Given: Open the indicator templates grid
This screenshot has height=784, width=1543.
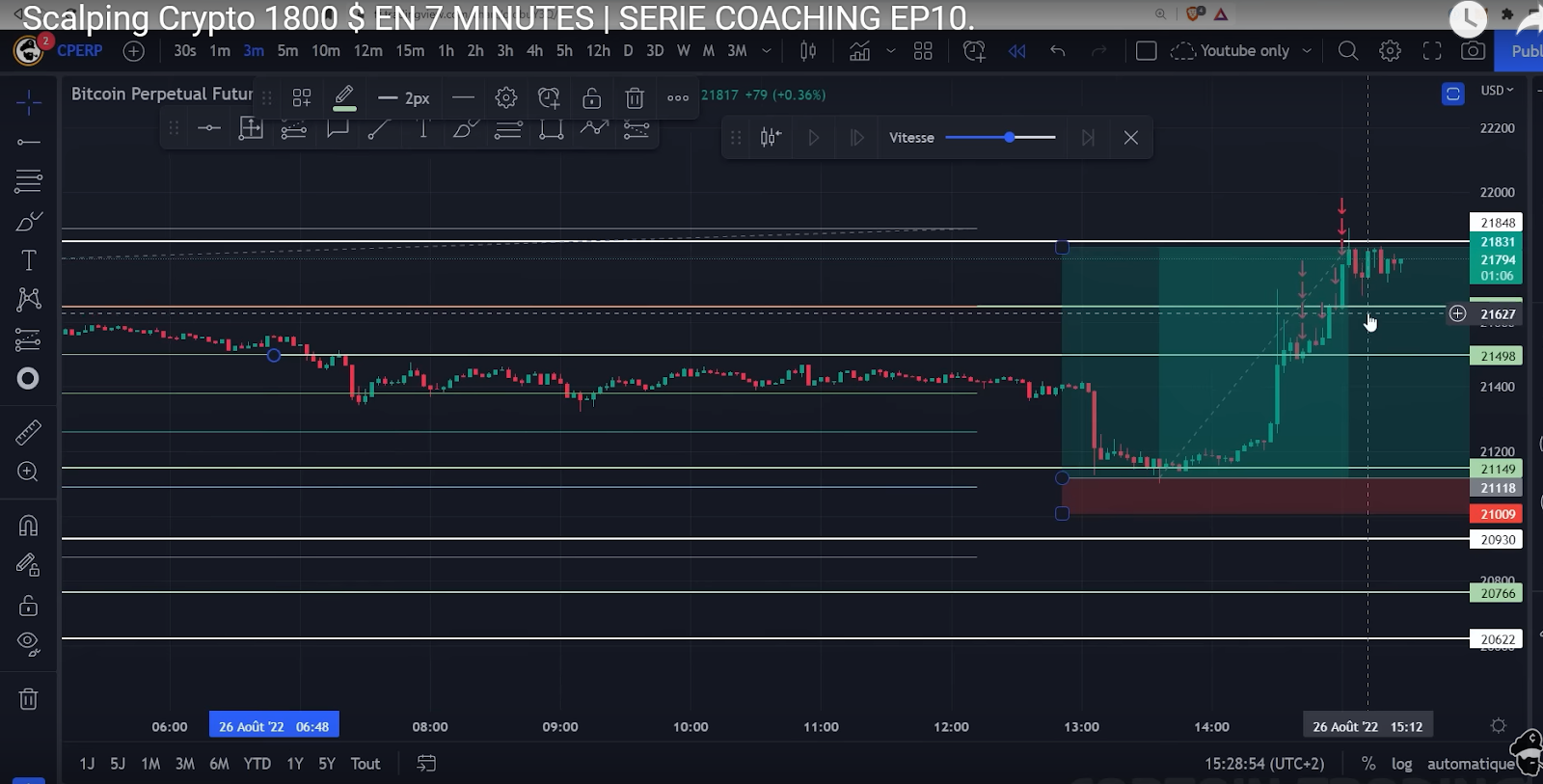Looking at the screenshot, I should tap(923, 51).
